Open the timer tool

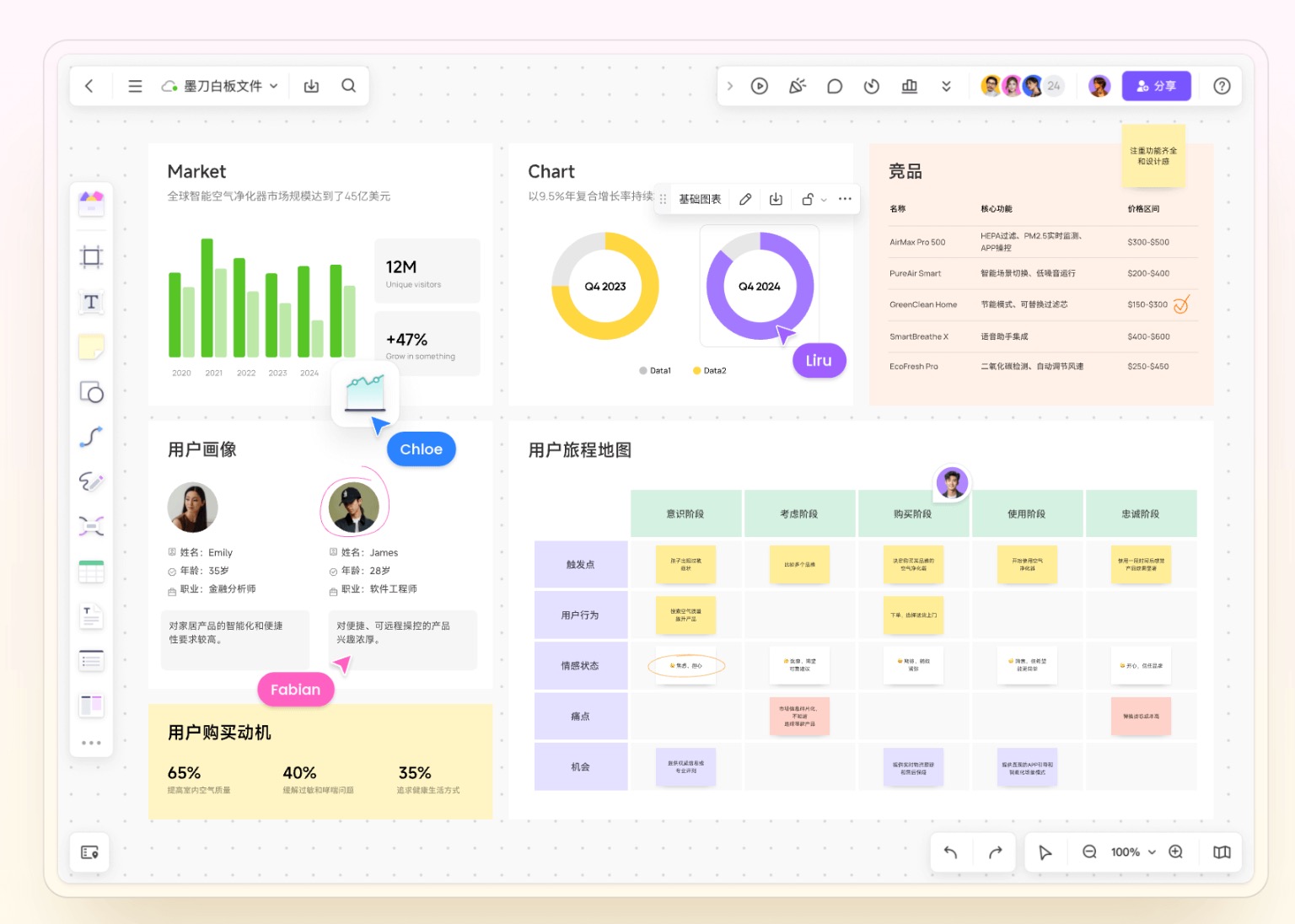pos(872,86)
